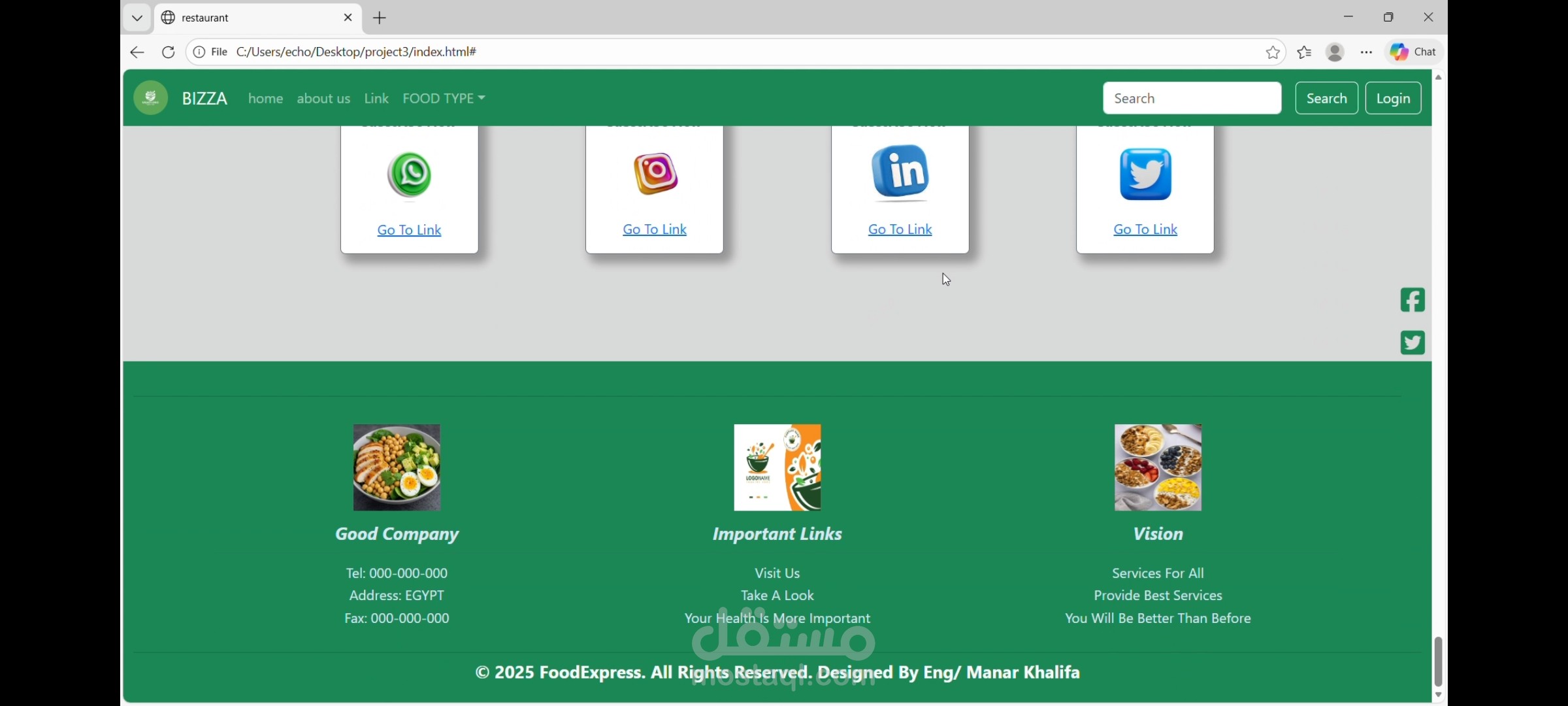Click the green Search button
Screen dimensions: 1568x706
click(x=1326, y=98)
